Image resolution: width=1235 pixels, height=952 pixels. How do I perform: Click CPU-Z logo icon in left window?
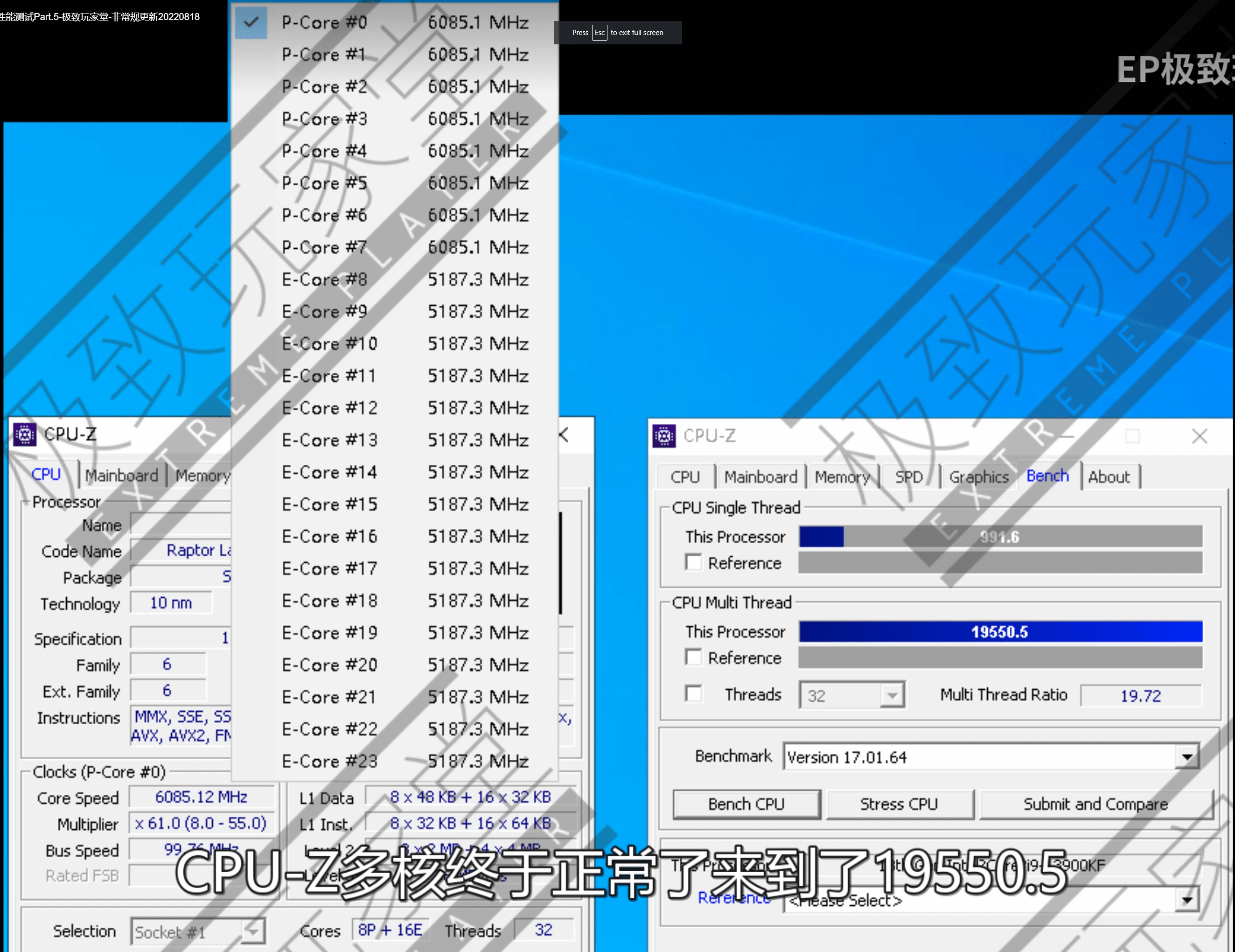[24, 434]
